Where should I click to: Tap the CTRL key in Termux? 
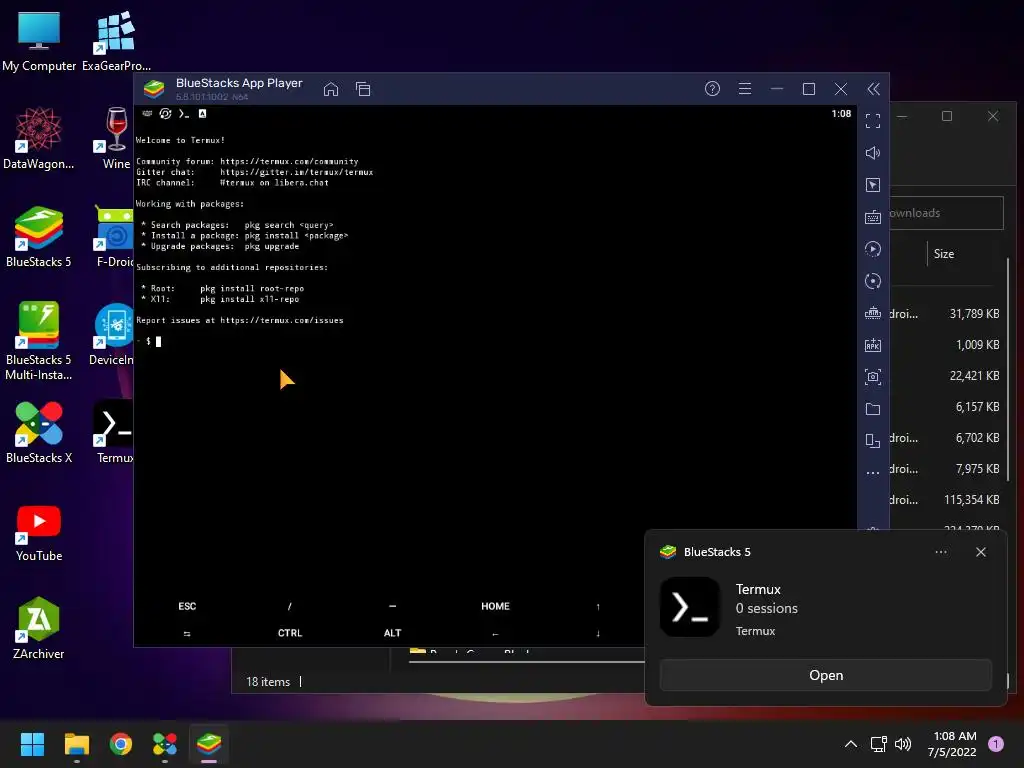[x=290, y=633]
